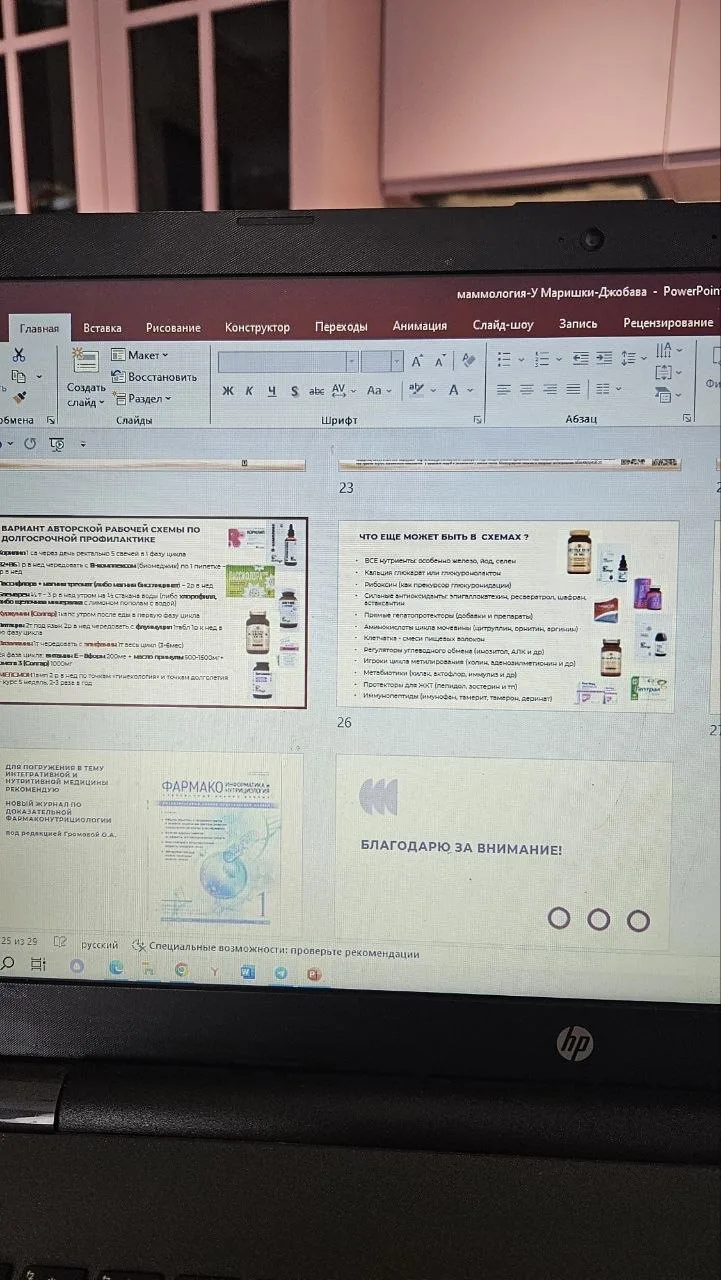Click the Cut scissors icon
Viewport: 721px width, 1280px height.
point(18,355)
